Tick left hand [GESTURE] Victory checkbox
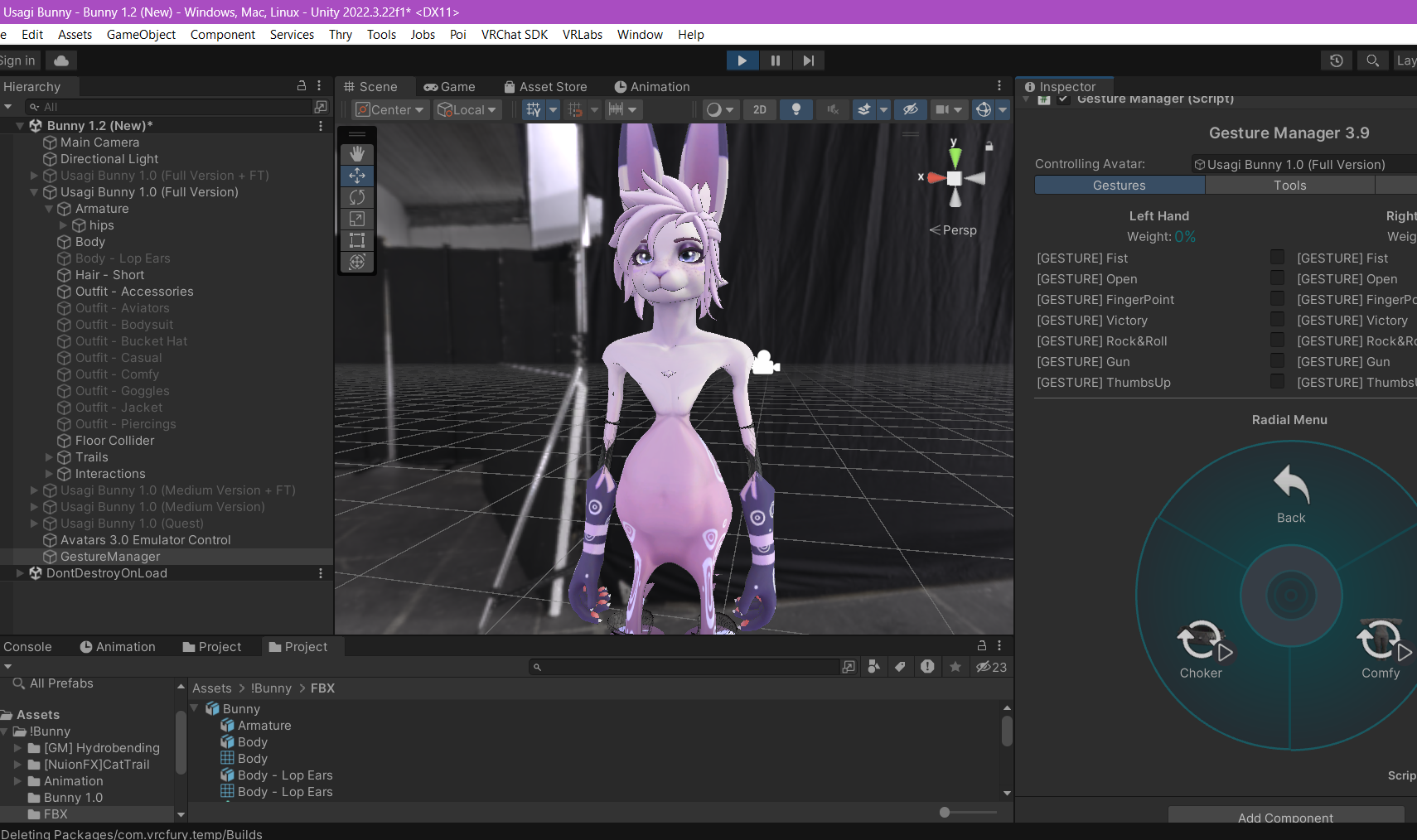Screen dimensions: 1417x840 (x=1278, y=320)
